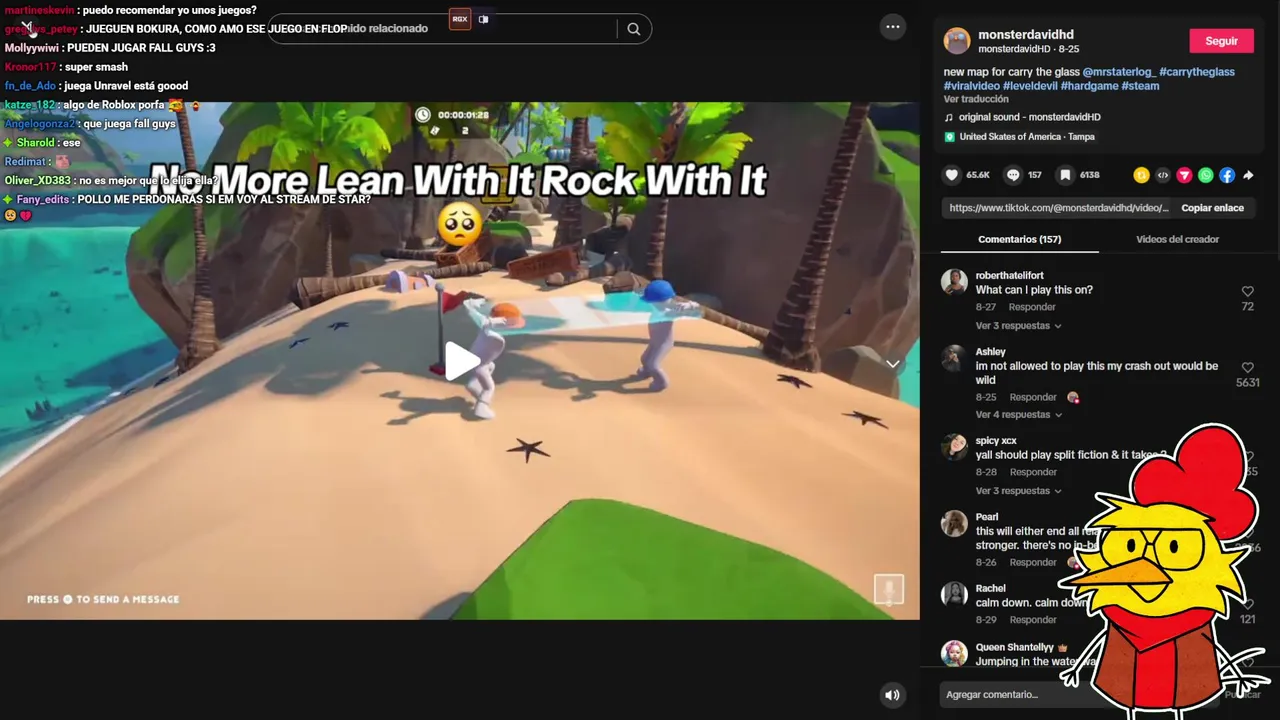Send to friends with red arrow icon
This screenshot has height=720, width=1280.
(1184, 175)
